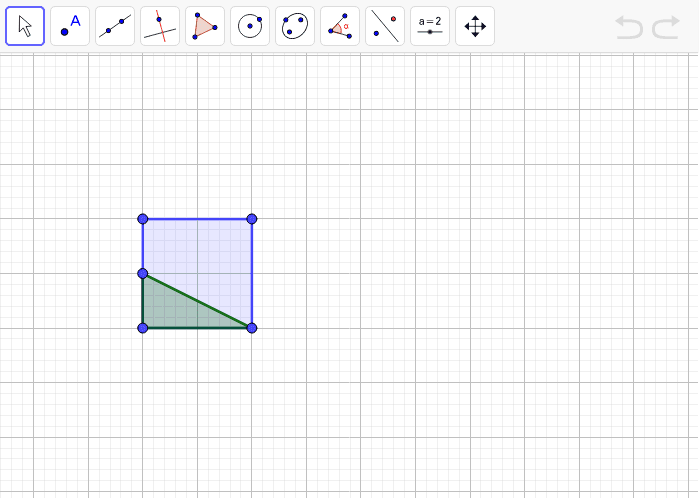The height and width of the screenshot is (500, 700).
Task: Click the top-right vertex of the square
Action: coord(252,219)
